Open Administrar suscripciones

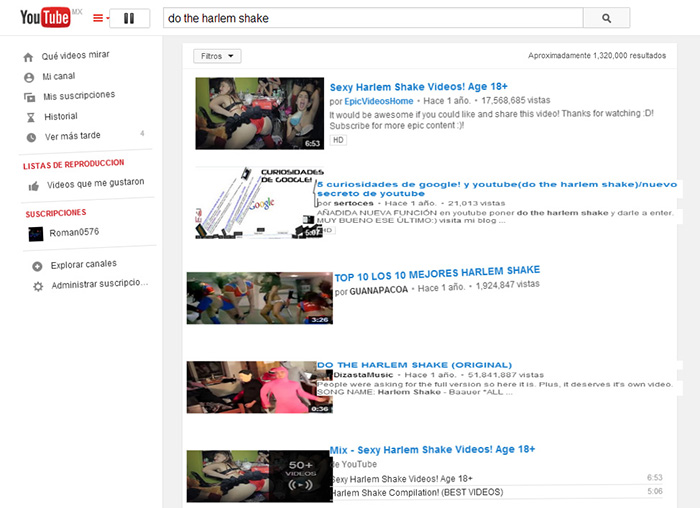coord(100,284)
